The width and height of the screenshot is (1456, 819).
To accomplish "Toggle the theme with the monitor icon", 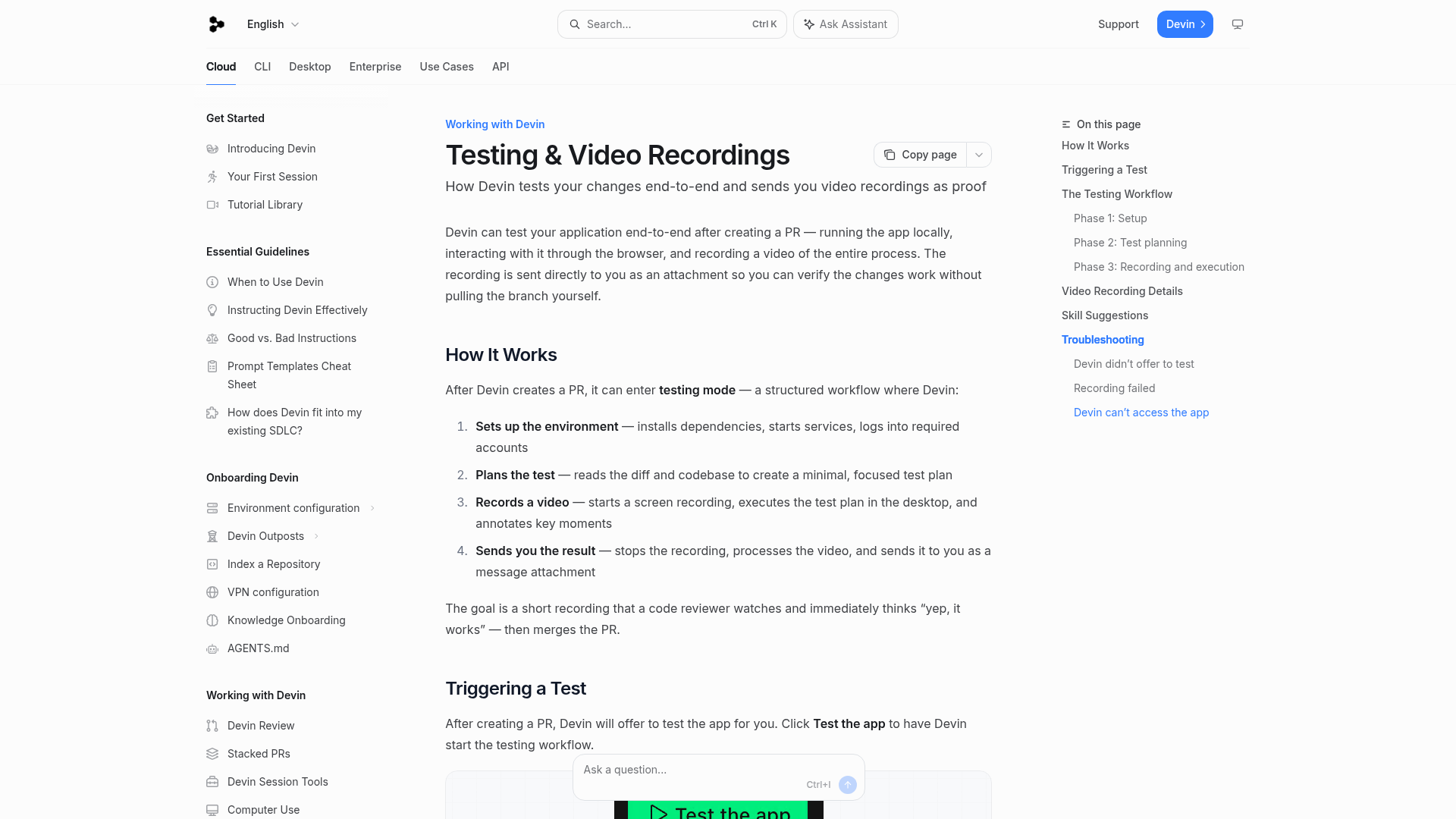I will click(x=1238, y=24).
